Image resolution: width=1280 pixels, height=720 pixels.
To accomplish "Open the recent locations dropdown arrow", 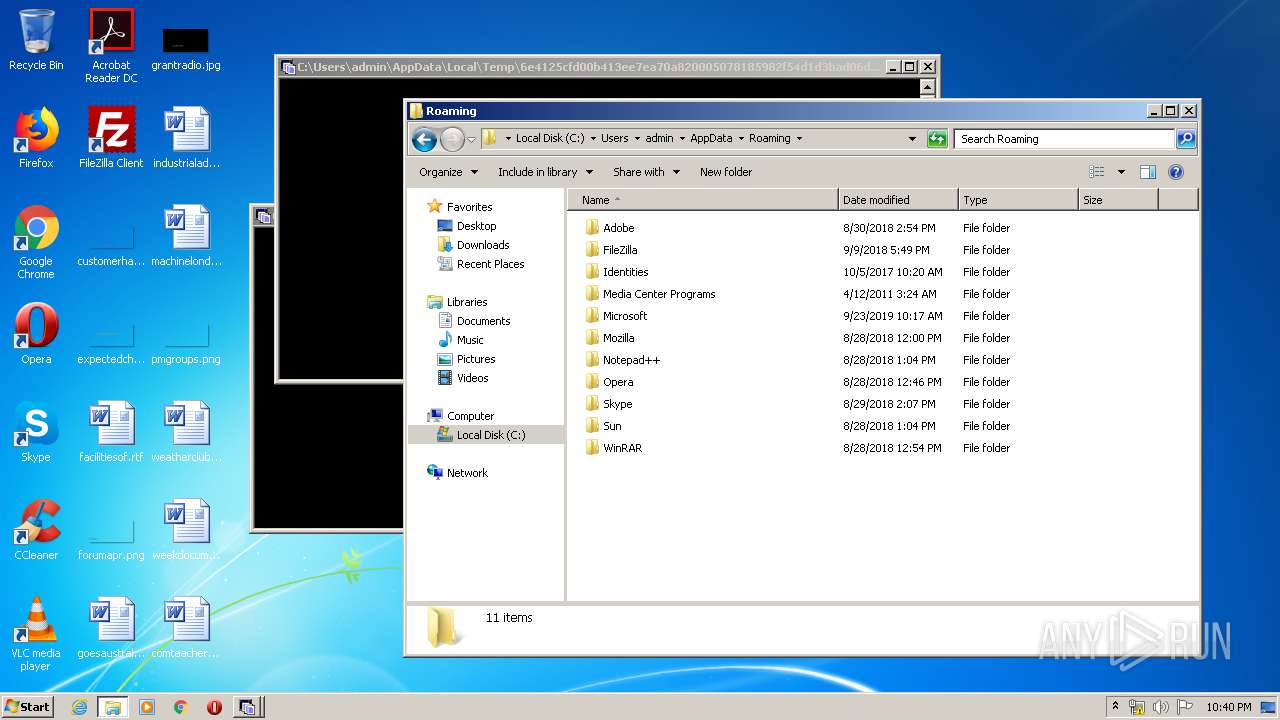I will coord(471,140).
